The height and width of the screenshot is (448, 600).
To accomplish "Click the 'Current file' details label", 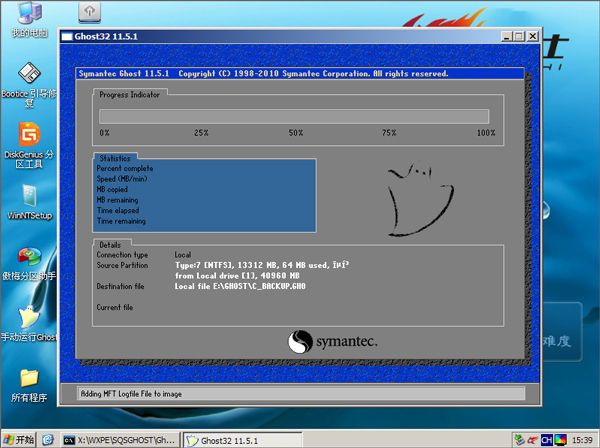I will click(114, 307).
